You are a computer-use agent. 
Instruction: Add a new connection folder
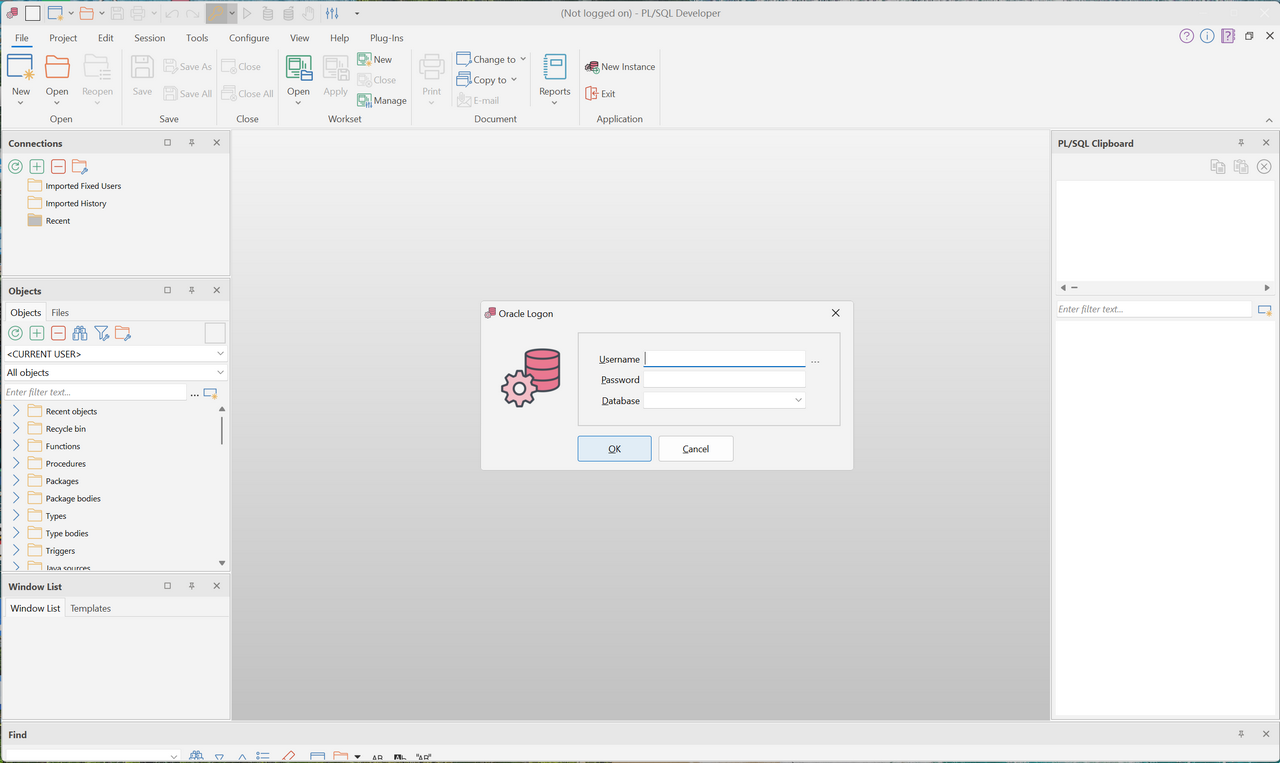(79, 166)
